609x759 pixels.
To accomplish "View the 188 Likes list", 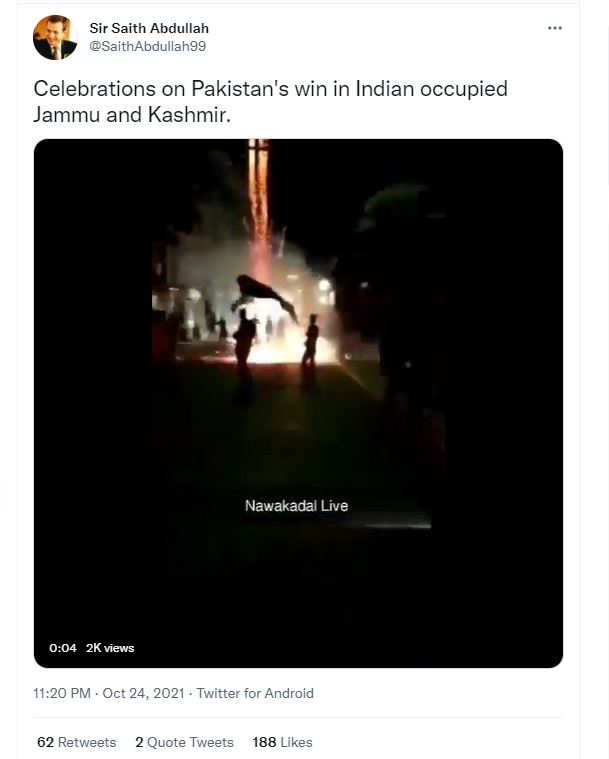I will [282, 742].
